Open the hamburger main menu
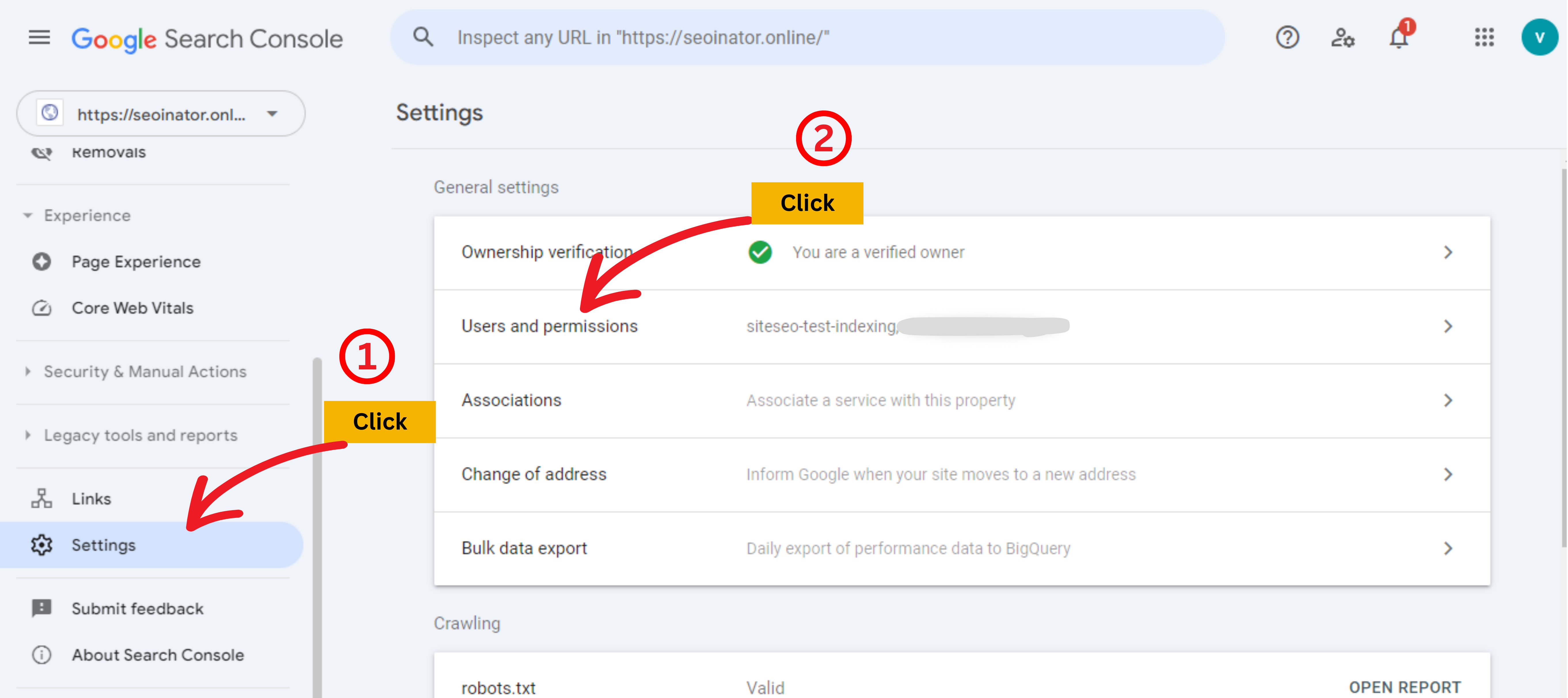The image size is (1568, 698). [39, 38]
